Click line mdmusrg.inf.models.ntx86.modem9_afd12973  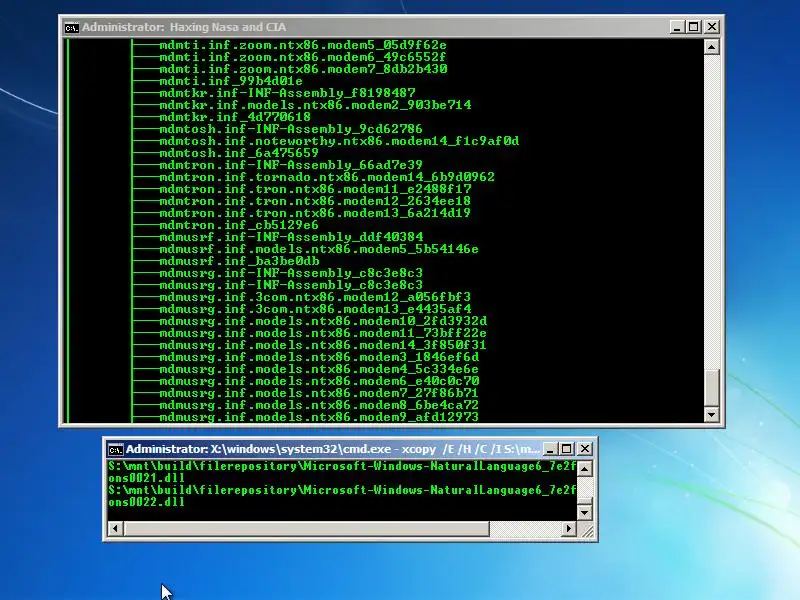(x=319, y=417)
